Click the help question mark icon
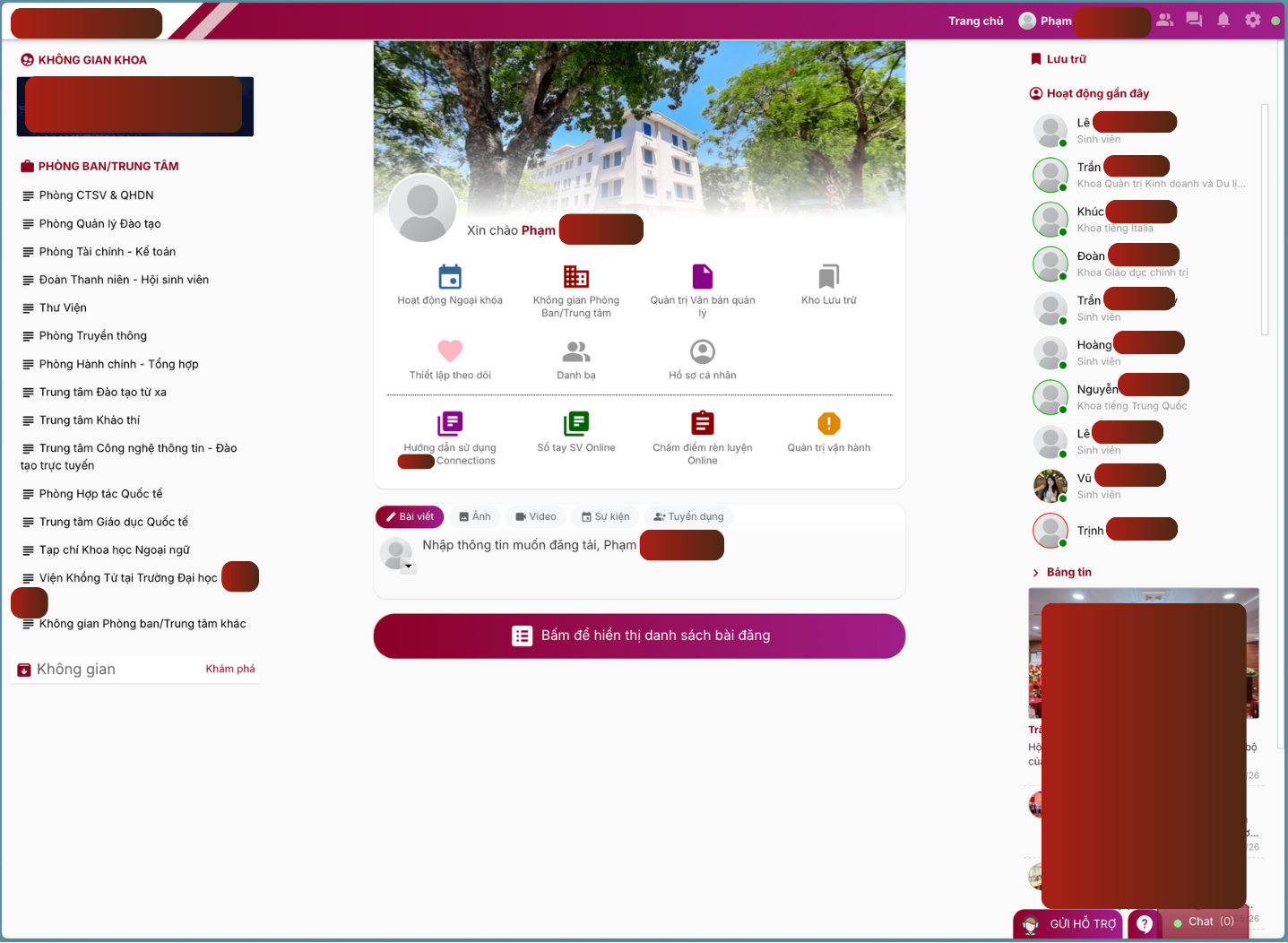1288x943 pixels. [x=1145, y=923]
